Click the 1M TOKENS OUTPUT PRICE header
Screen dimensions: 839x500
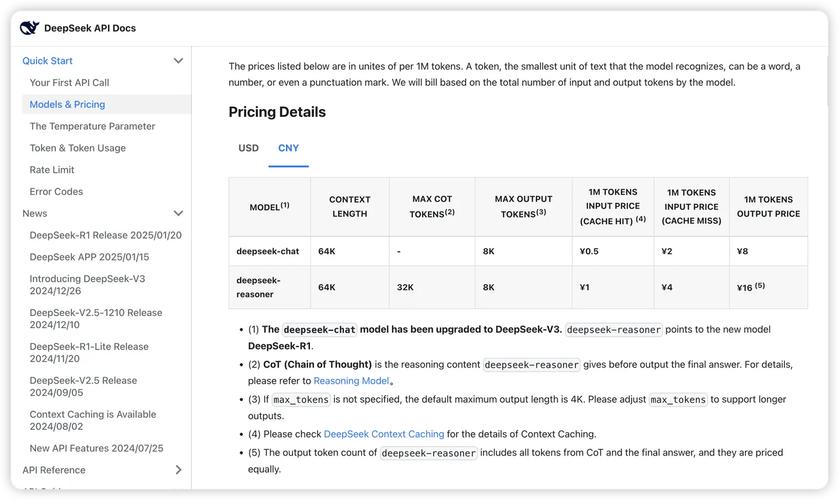tap(768, 207)
